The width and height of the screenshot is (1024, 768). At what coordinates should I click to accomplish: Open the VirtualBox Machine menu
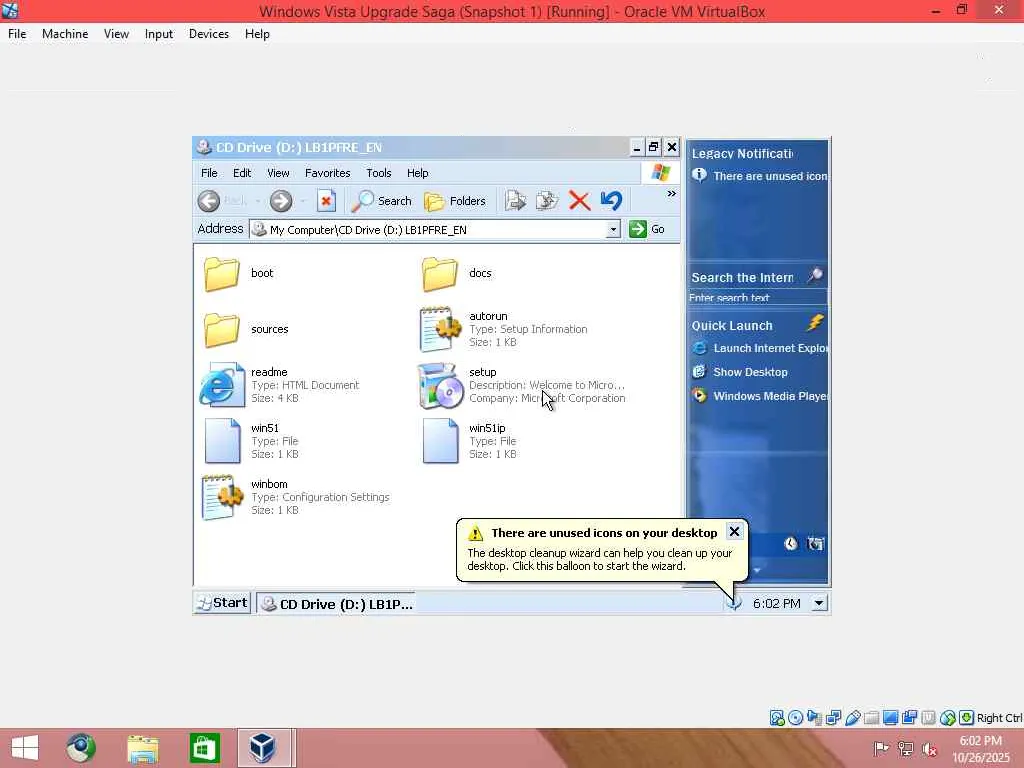(x=65, y=34)
